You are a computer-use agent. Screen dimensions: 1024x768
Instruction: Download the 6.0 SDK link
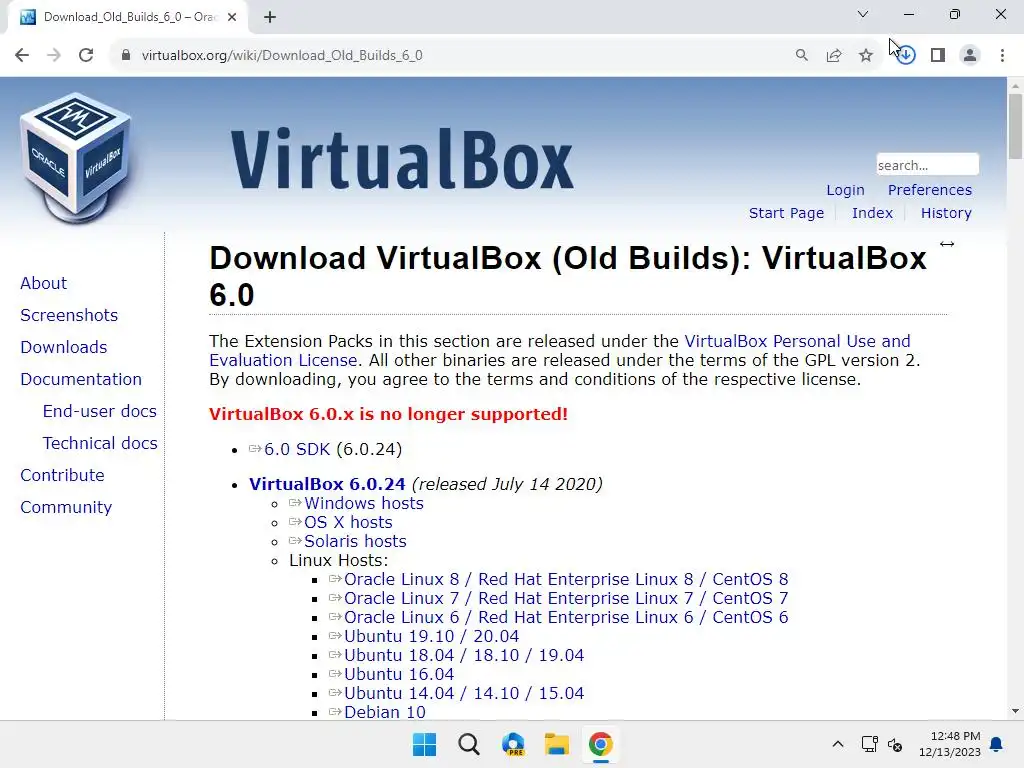pos(297,449)
